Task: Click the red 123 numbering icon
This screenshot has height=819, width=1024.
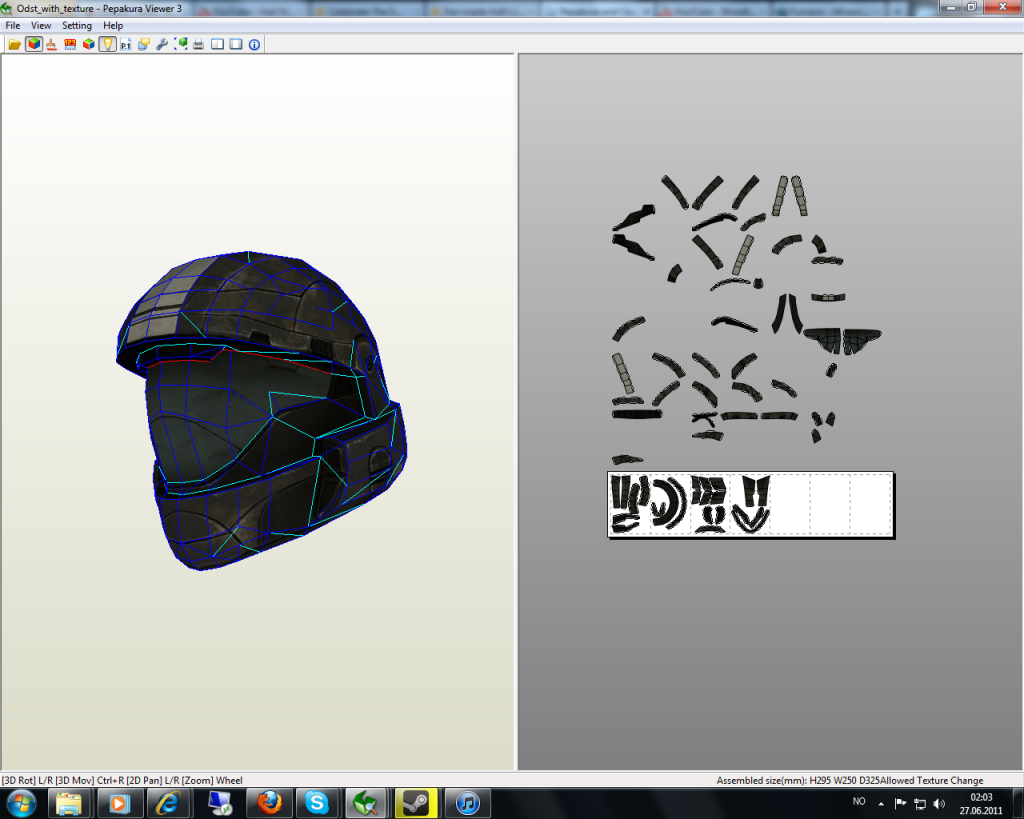Action: pos(70,44)
